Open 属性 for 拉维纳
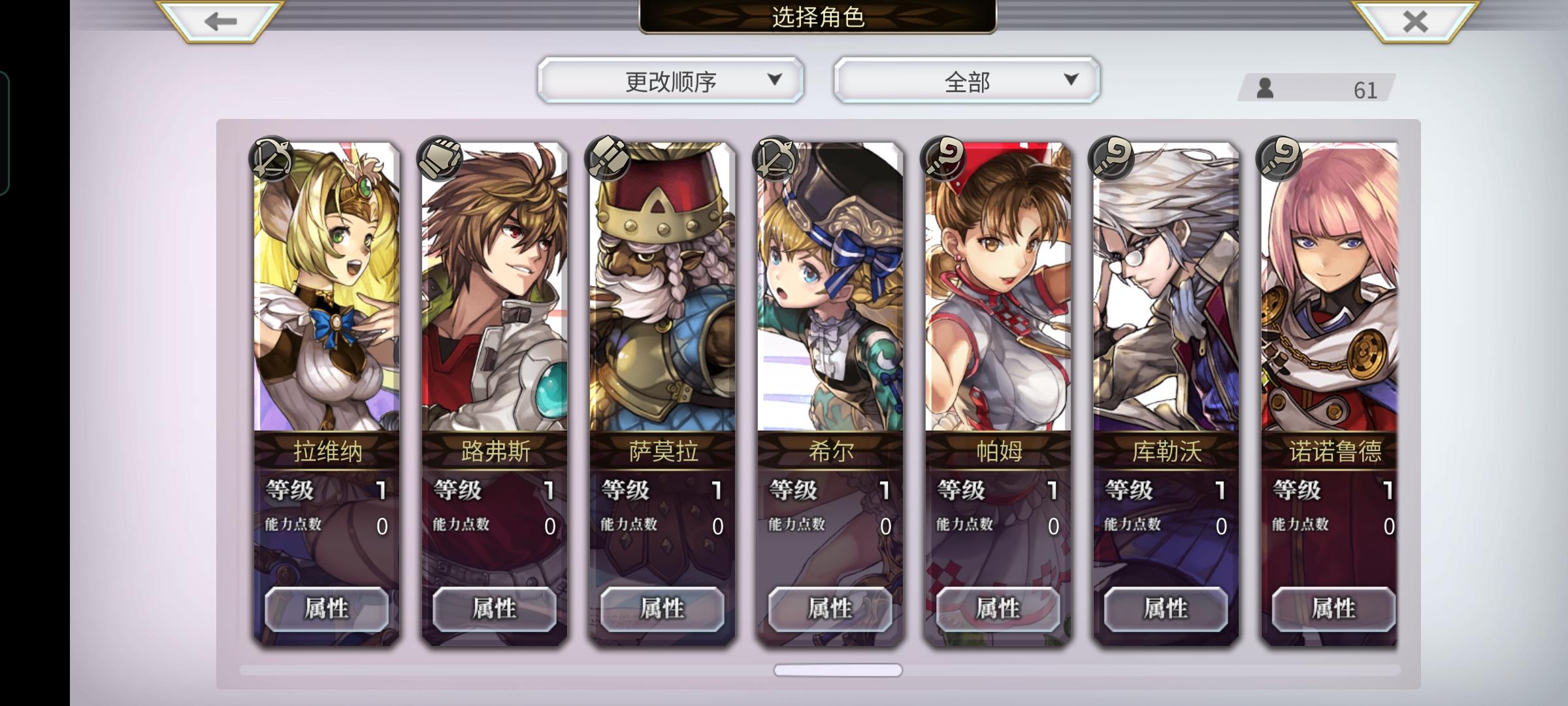1568x706 pixels. pyautogui.click(x=327, y=609)
